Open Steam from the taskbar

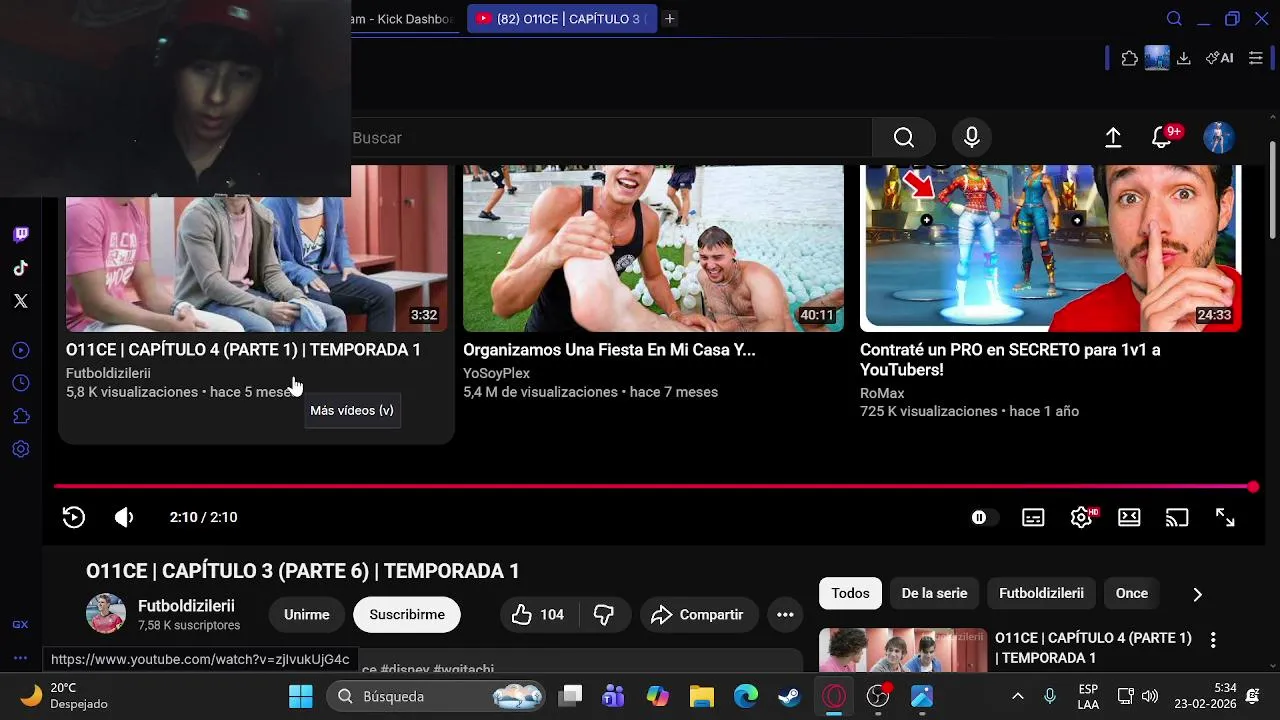point(790,696)
